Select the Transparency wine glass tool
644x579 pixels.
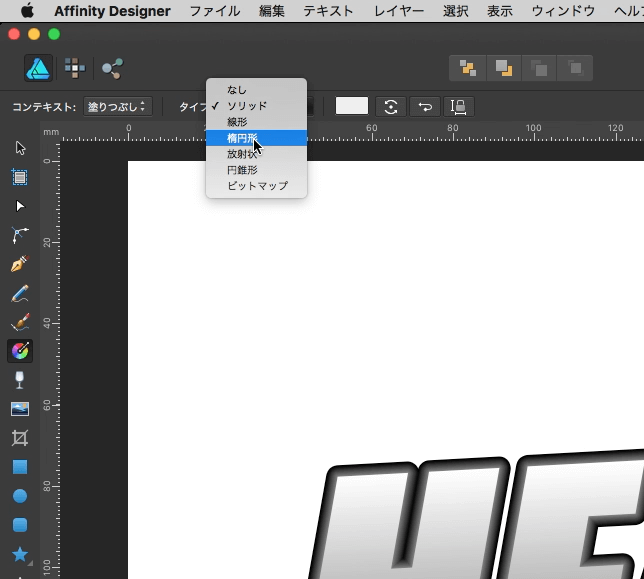point(20,380)
